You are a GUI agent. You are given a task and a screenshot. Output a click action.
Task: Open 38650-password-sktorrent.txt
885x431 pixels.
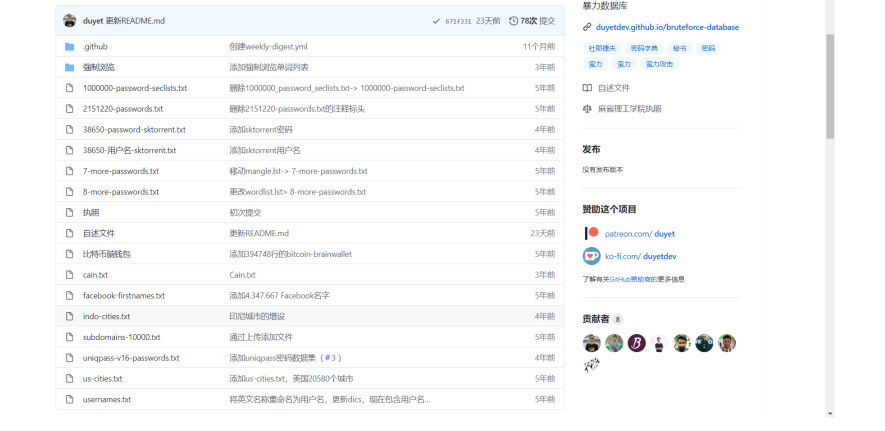click(x=134, y=130)
